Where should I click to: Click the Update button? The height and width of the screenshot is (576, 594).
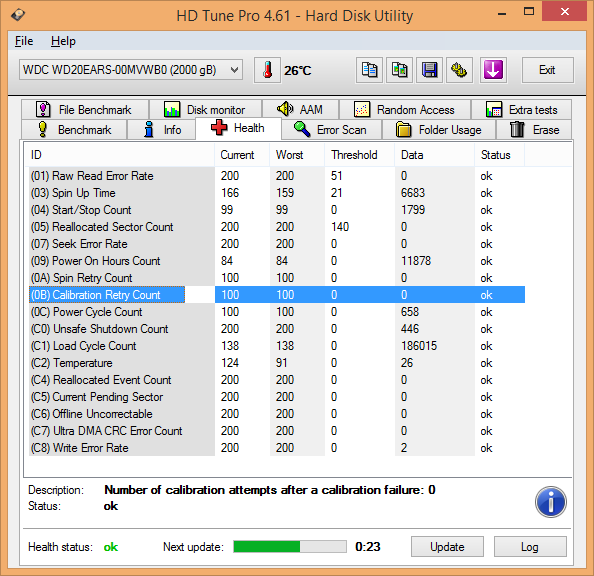(x=447, y=546)
